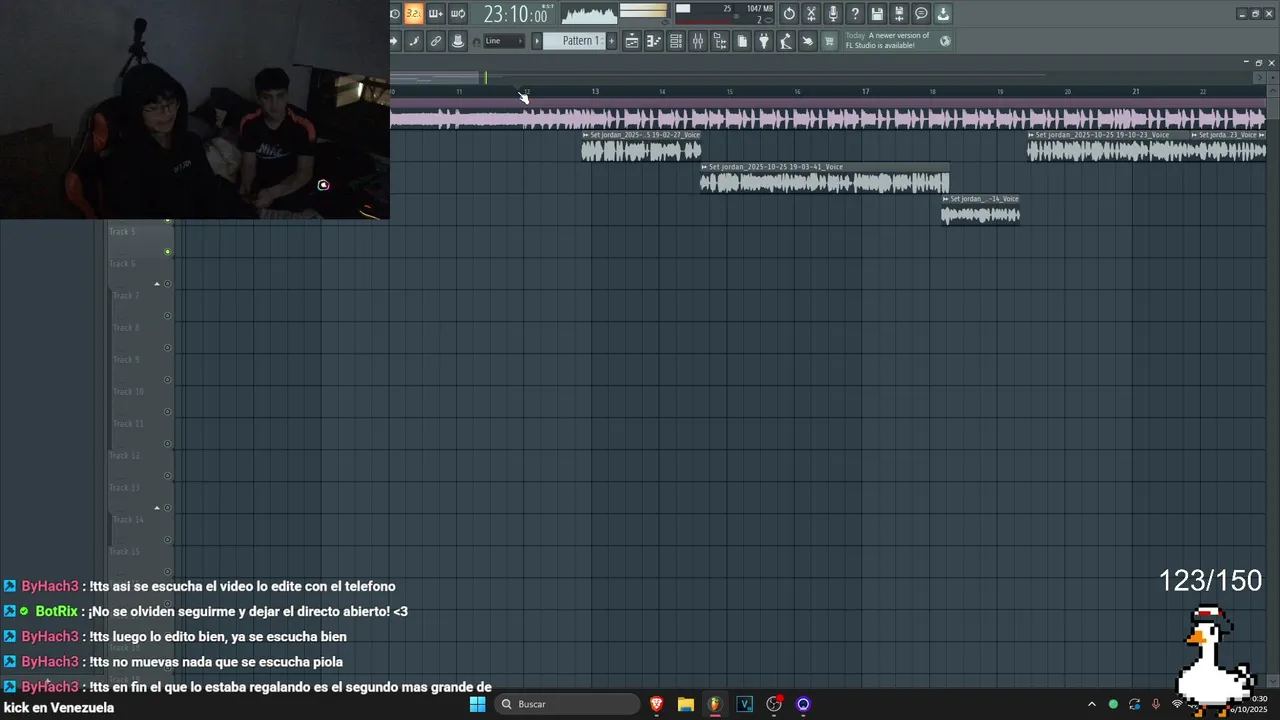Open the Windows Start button

coord(478,704)
